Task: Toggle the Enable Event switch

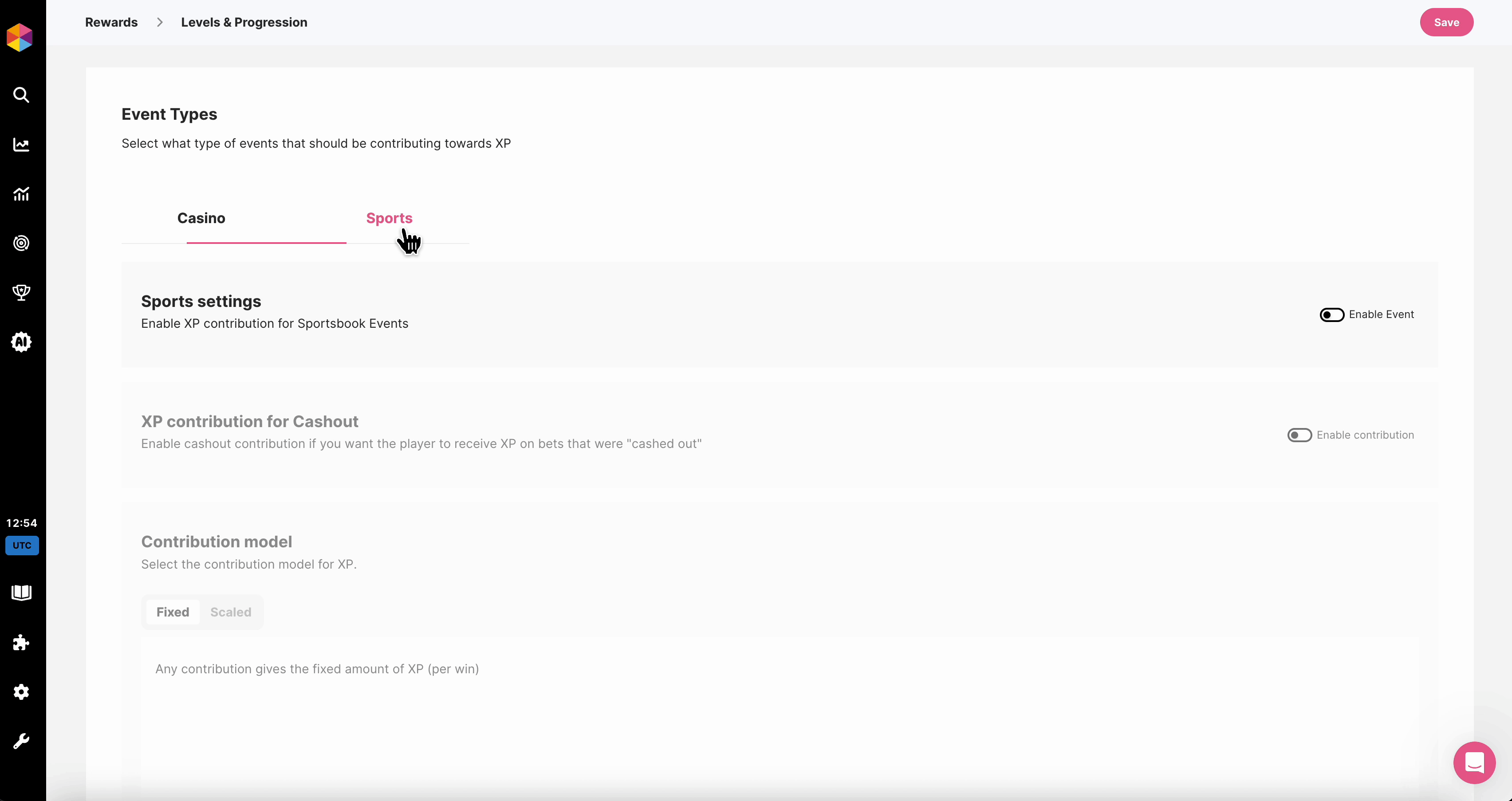Action: pyautogui.click(x=1332, y=315)
